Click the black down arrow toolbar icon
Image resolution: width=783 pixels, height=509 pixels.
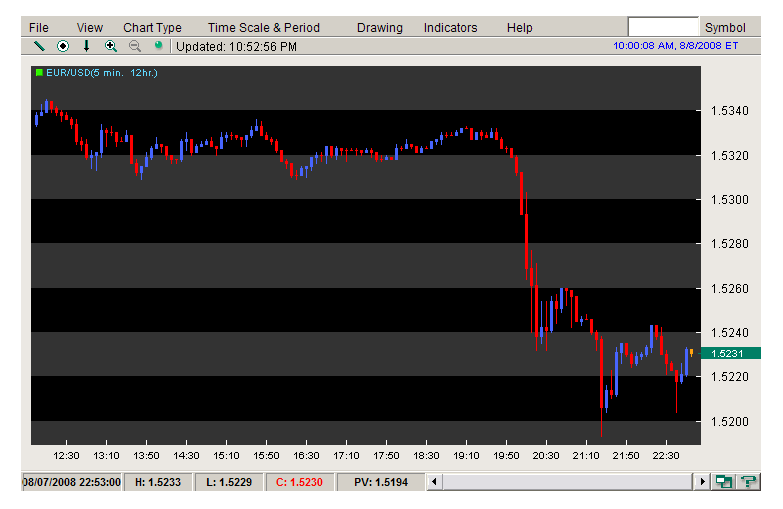click(x=87, y=46)
